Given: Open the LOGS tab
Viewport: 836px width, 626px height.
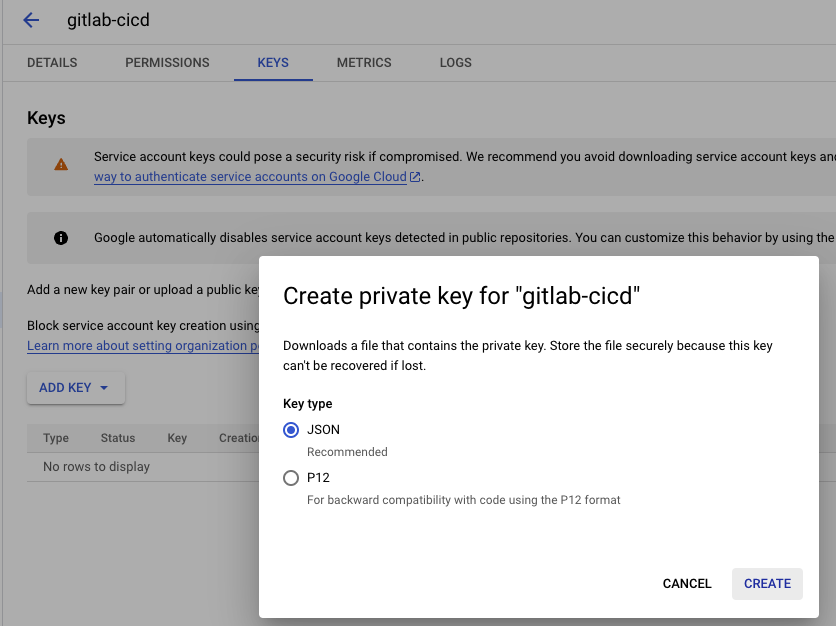Looking at the screenshot, I should (x=456, y=63).
